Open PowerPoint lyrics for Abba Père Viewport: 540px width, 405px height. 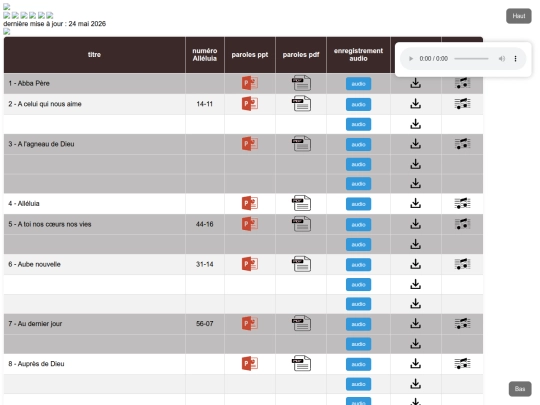pos(250,83)
